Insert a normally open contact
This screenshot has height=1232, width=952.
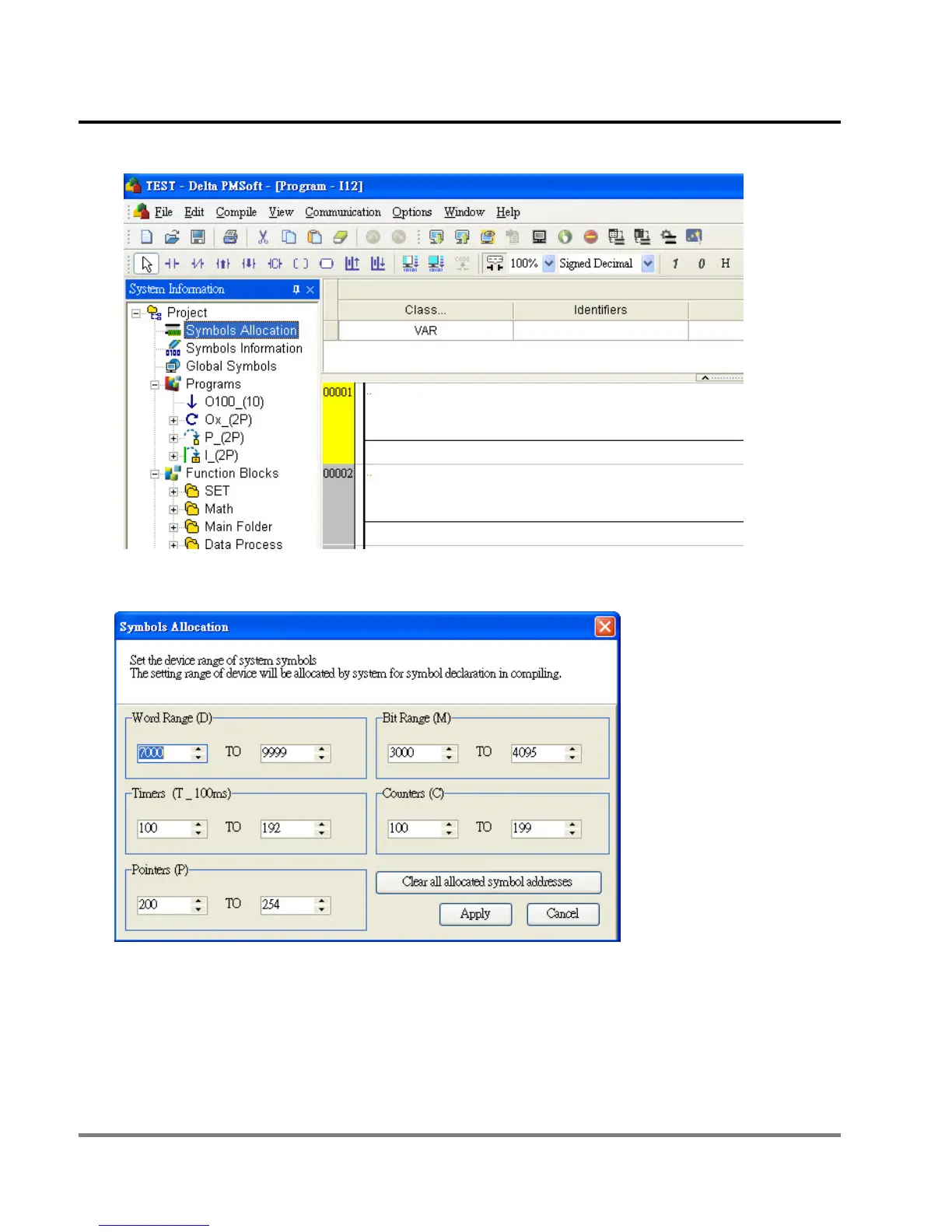[x=172, y=264]
